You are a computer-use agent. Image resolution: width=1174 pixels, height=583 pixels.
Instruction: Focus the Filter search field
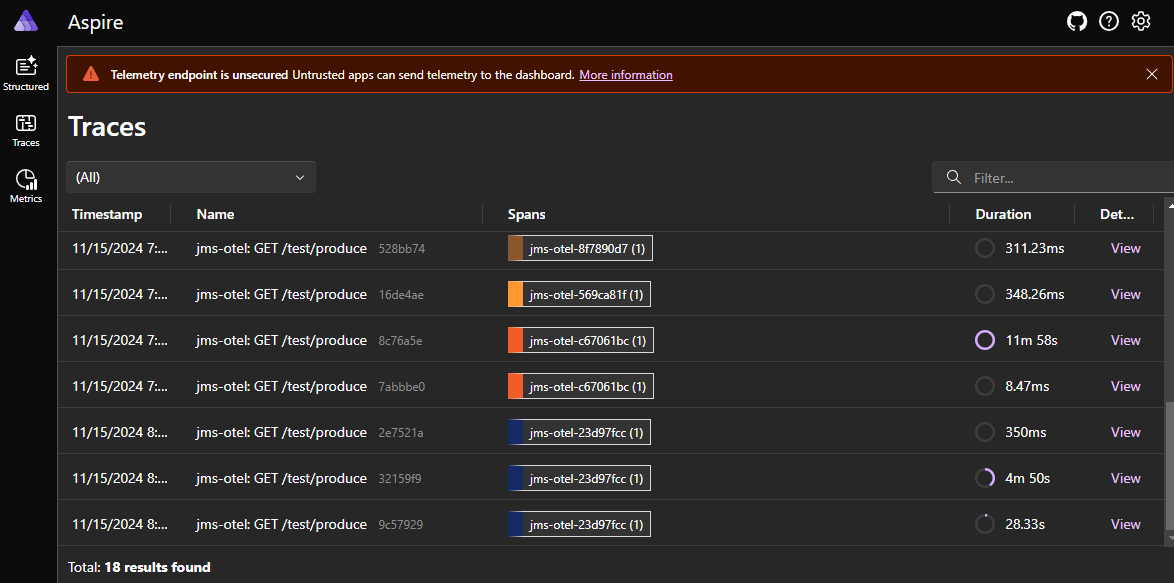[x=1053, y=177]
